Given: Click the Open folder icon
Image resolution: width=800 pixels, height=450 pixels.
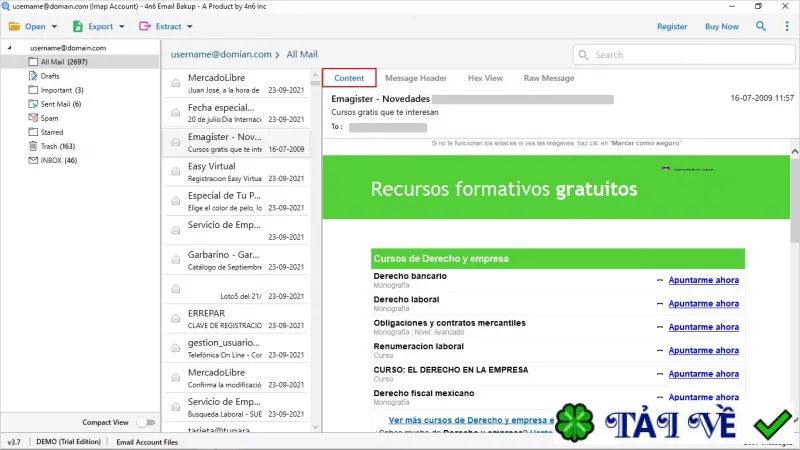Looking at the screenshot, I should coord(14,26).
